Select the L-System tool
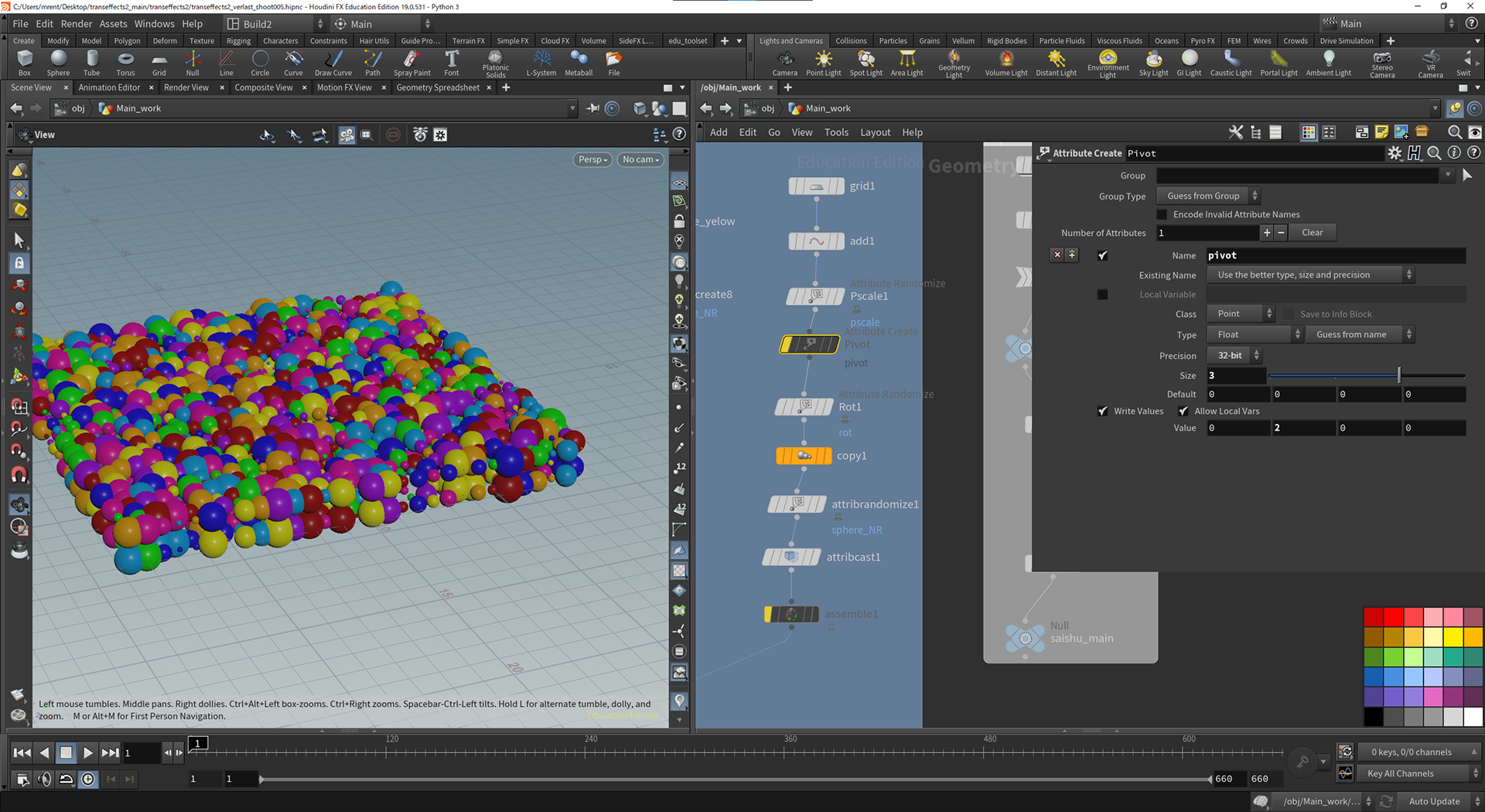The image size is (1485, 812). click(x=541, y=63)
